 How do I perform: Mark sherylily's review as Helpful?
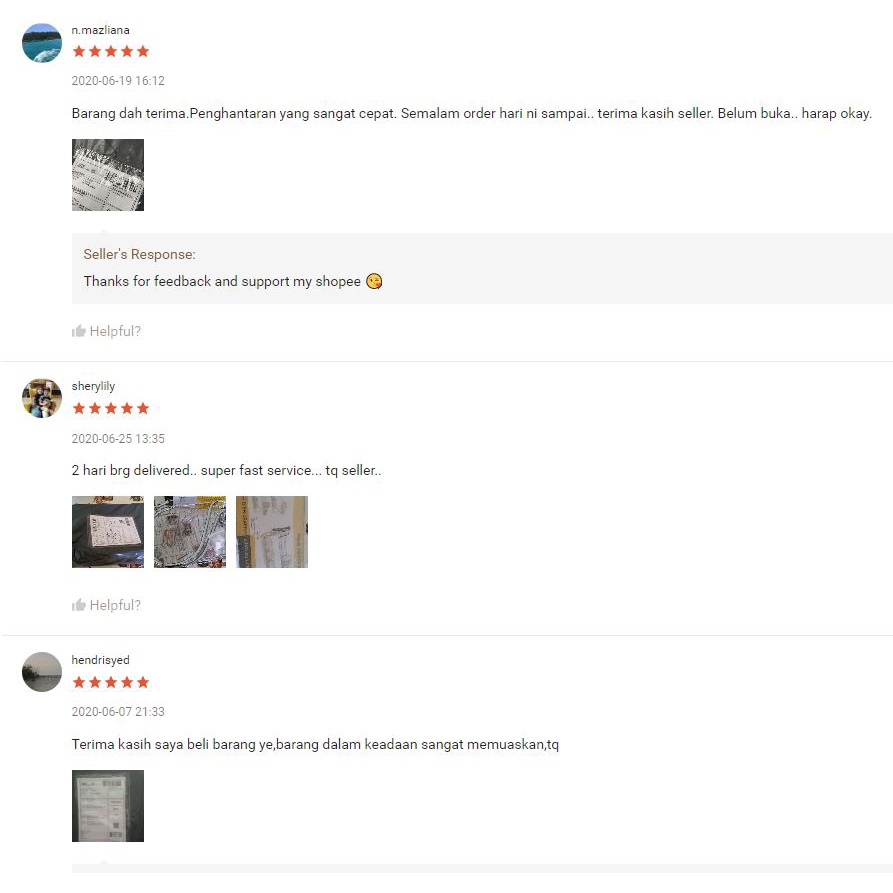coord(106,605)
